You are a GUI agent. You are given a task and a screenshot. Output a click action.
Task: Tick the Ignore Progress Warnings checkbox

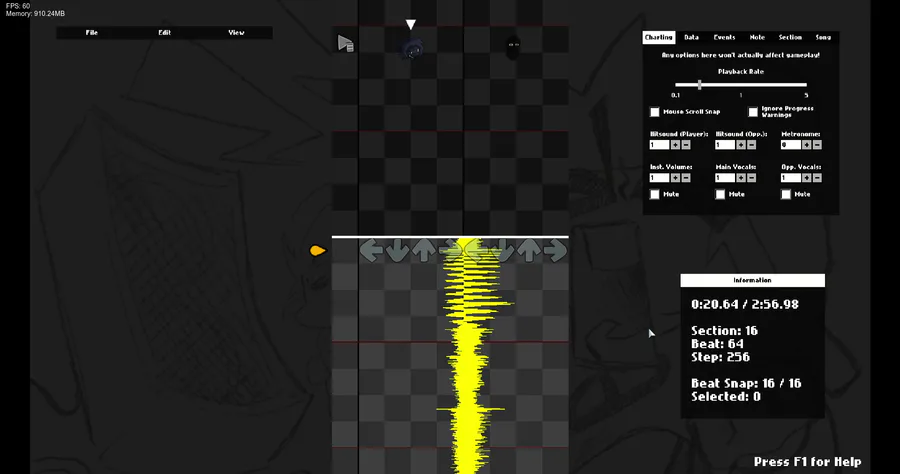pyautogui.click(x=753, y=112)
